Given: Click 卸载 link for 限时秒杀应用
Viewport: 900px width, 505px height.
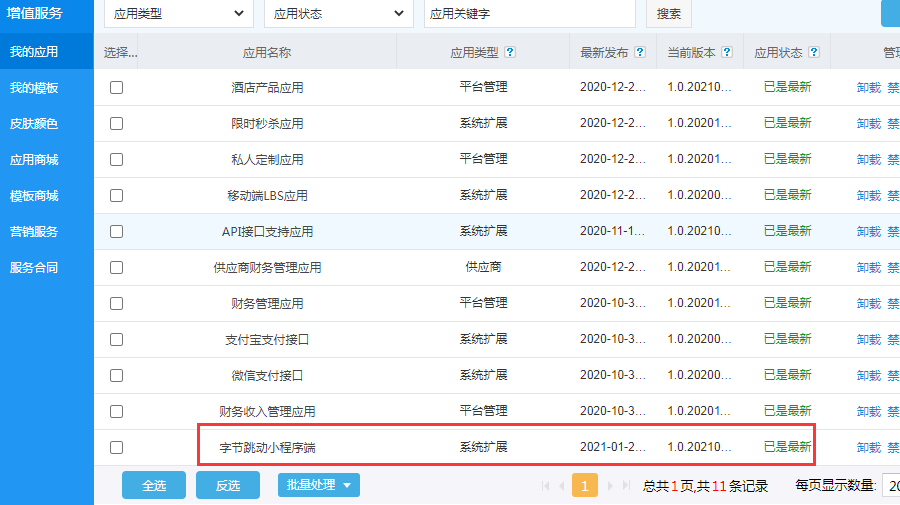Looking at the screenshot, I should 868,123.
